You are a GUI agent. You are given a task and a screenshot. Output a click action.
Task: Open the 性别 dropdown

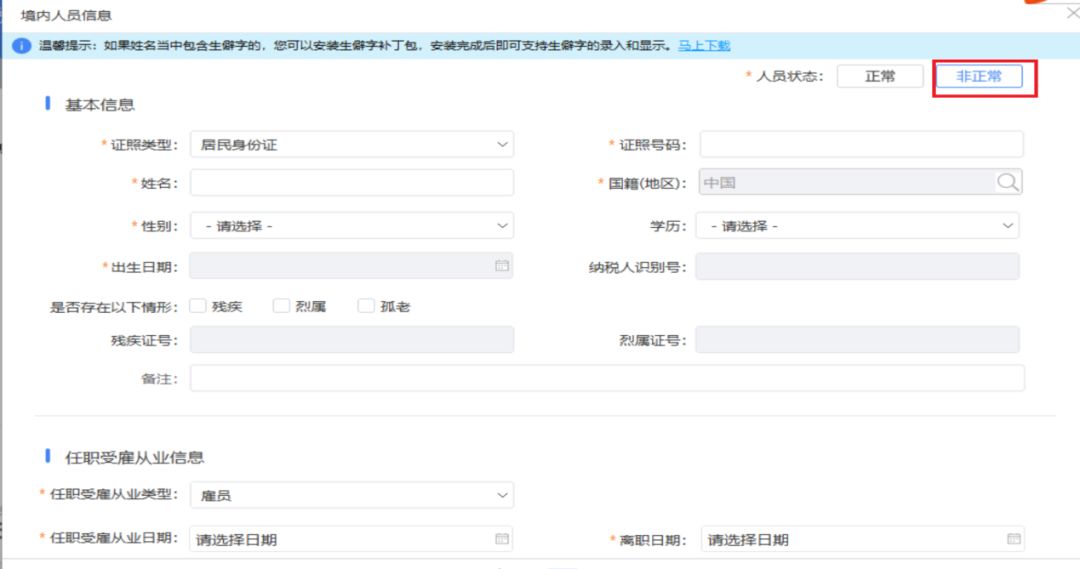tap(352, 226)
